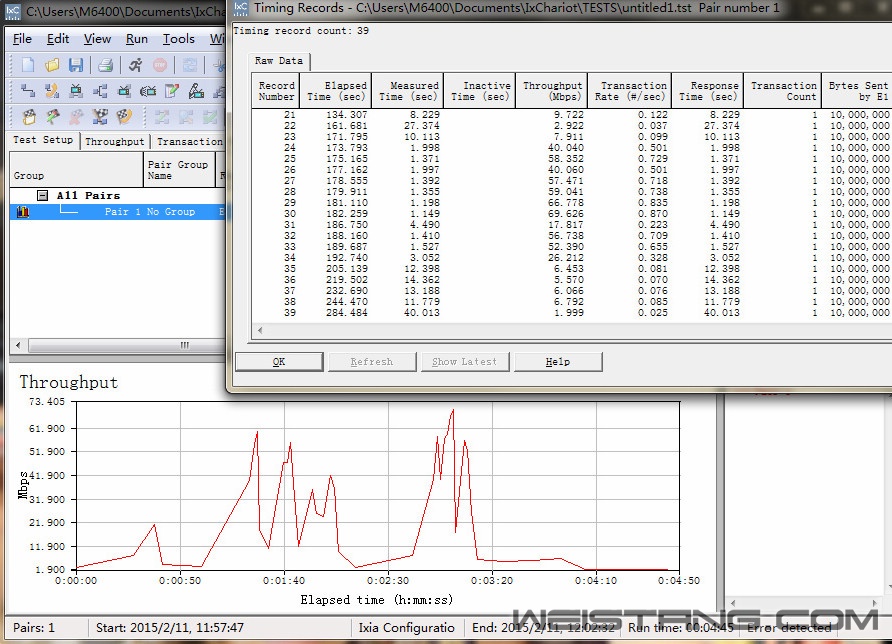
Task: Click checkered flag folder icon in third toolbar
Action: point(28,117)
